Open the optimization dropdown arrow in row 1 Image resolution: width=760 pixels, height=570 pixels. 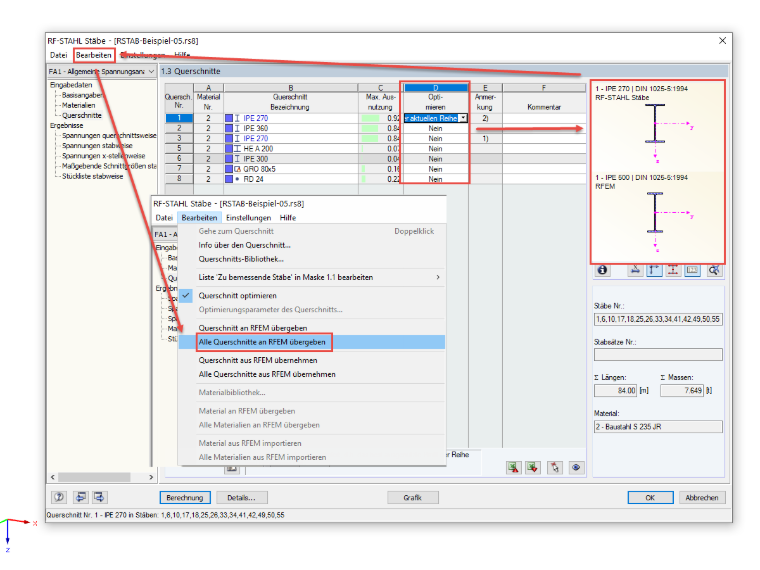coord(463,118)
